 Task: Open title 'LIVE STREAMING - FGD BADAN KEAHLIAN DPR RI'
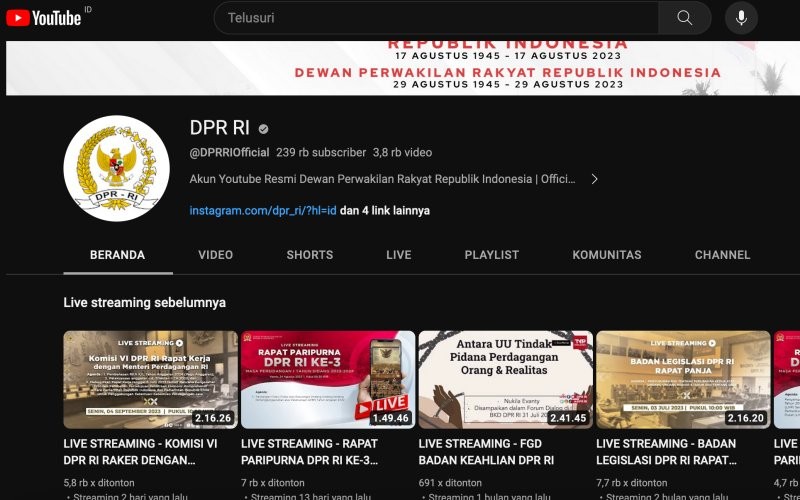486,452
